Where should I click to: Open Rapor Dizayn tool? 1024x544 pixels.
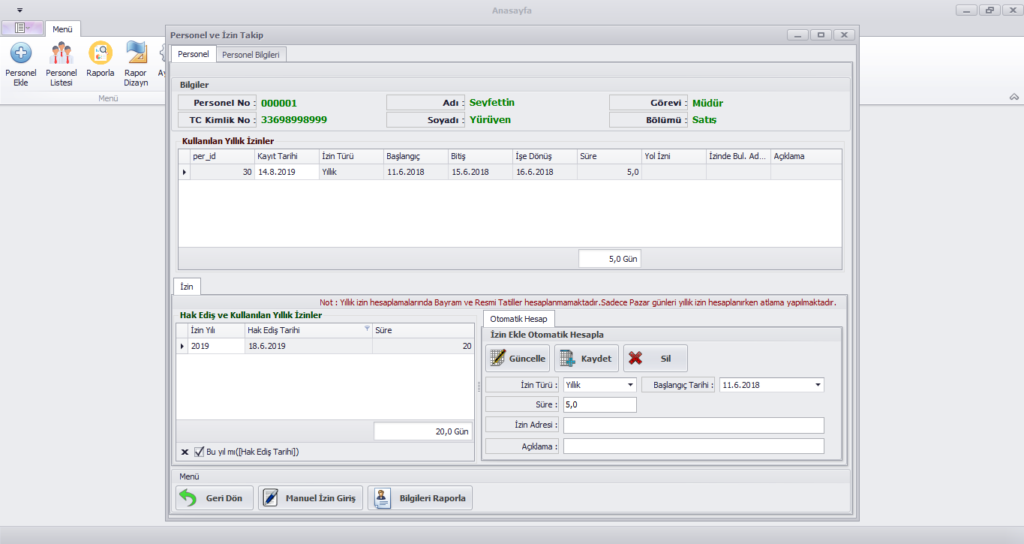136,54
